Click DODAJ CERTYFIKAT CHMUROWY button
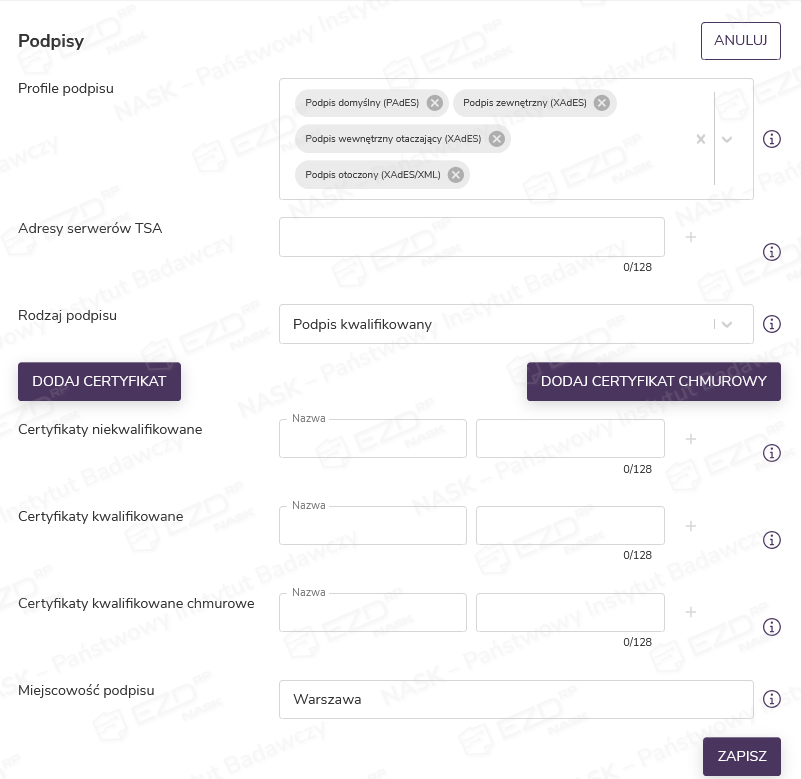 click(653, 381)
